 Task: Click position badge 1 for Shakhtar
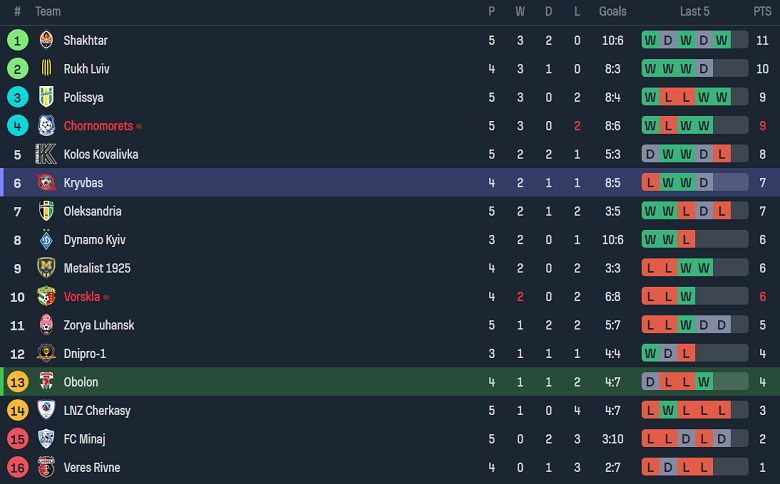click(17, 41)
